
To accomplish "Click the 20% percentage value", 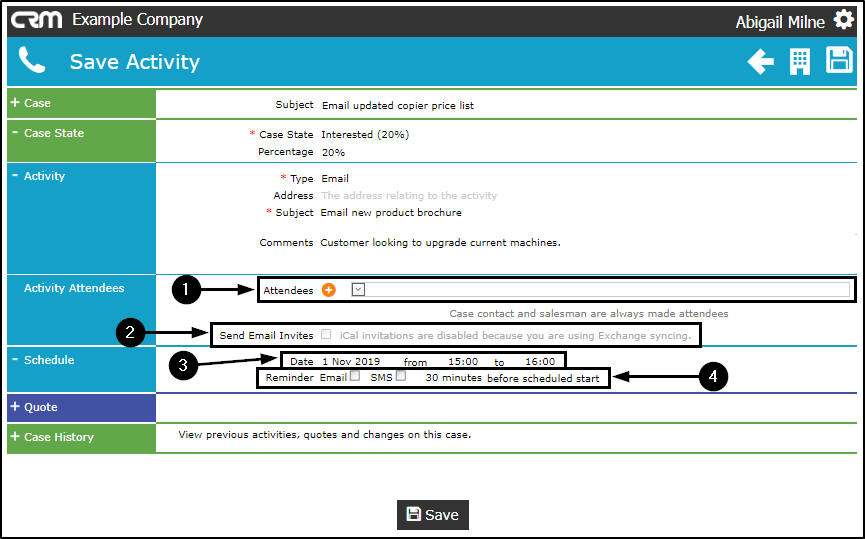I will (x=333, y=152).
